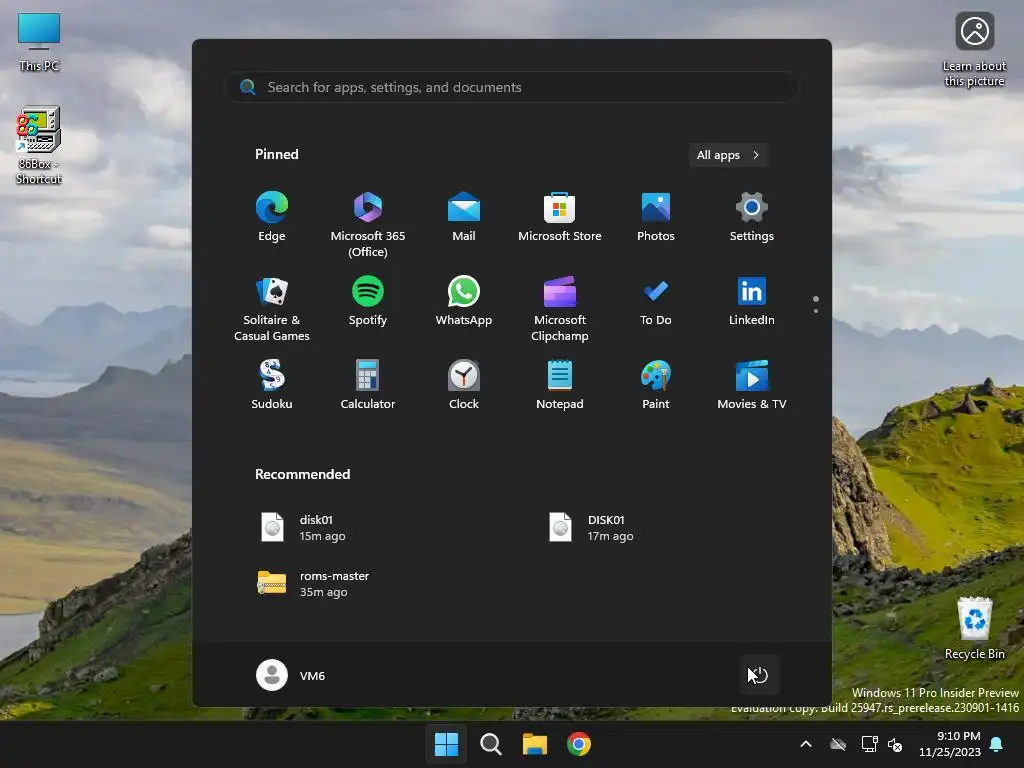Open Microsoft Store from pinned apps
Screen dimensions: 1024x768
[x=560, y=217]
